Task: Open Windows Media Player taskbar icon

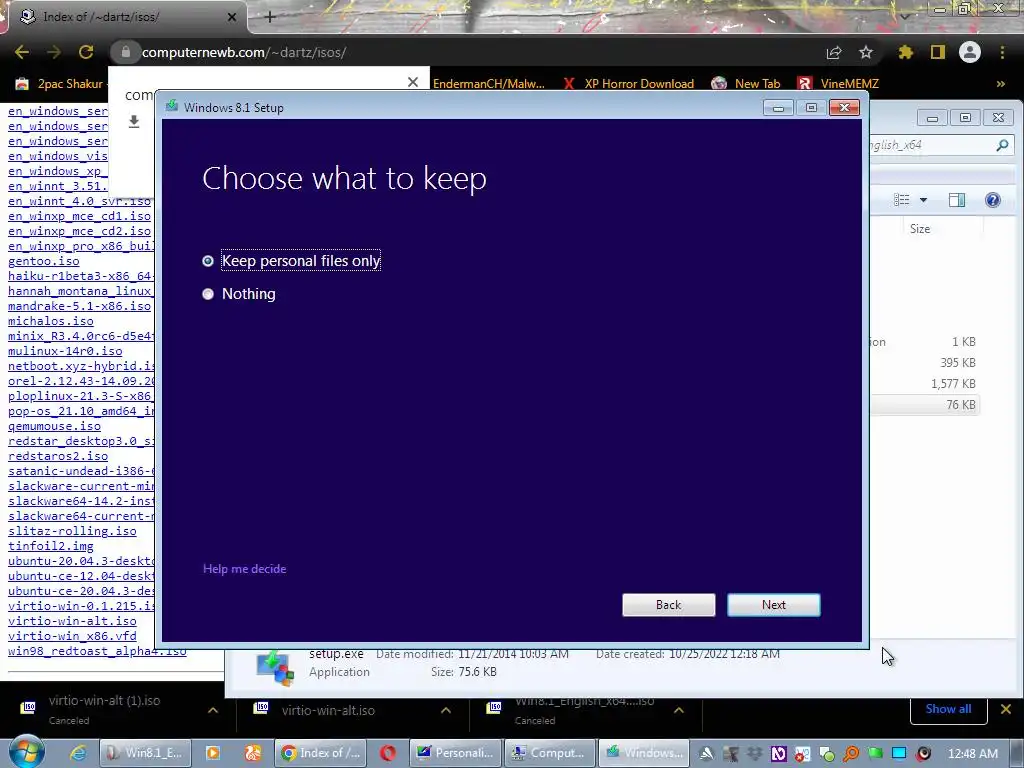Action: [x=213, y=753]
